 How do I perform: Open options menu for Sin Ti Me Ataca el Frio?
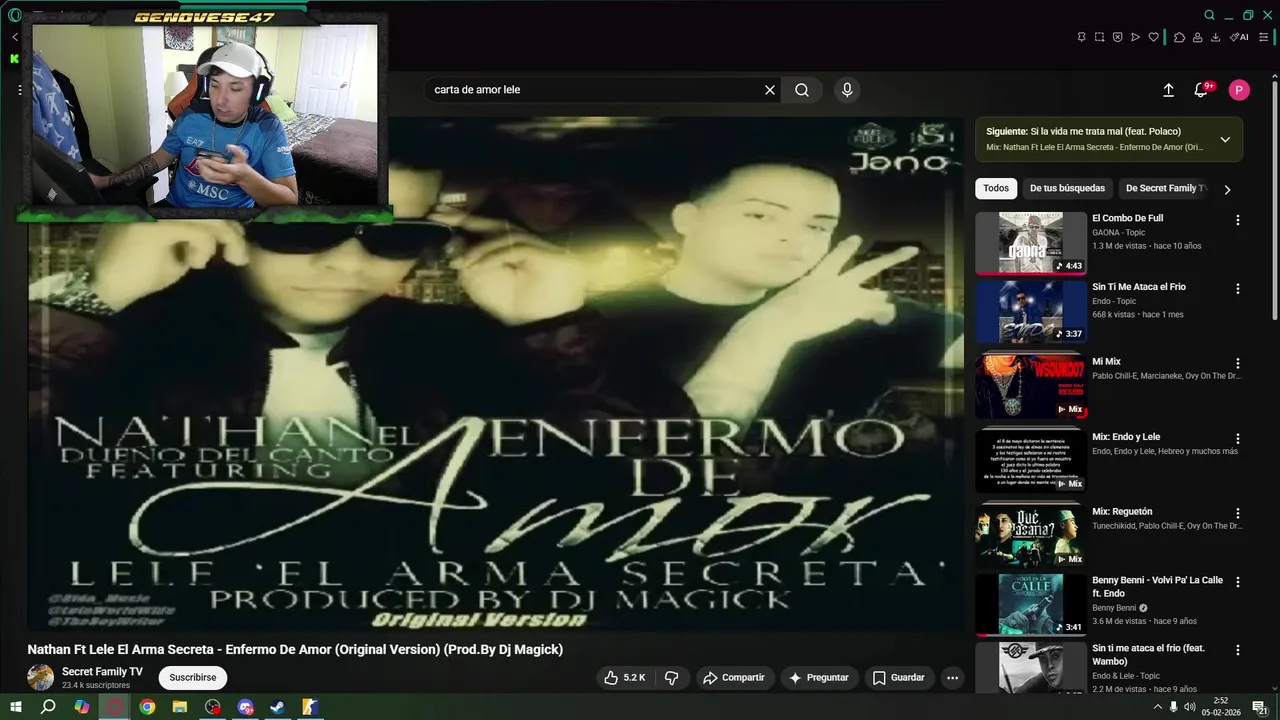tap(1237, 289)
